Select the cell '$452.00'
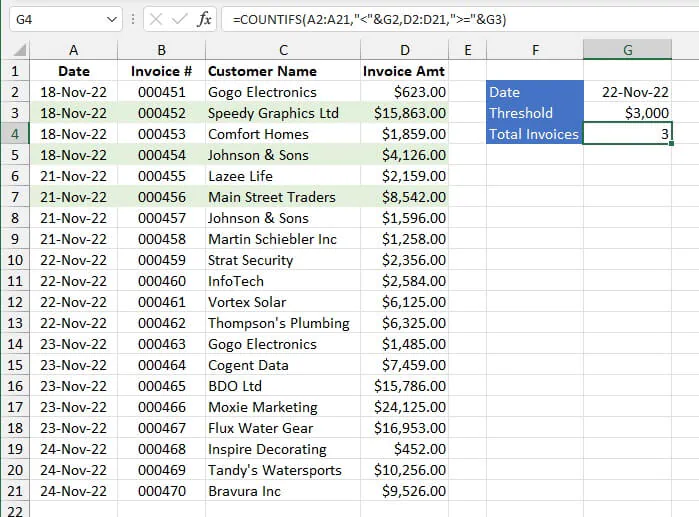 pyautogui.click(x=405, y=449)
